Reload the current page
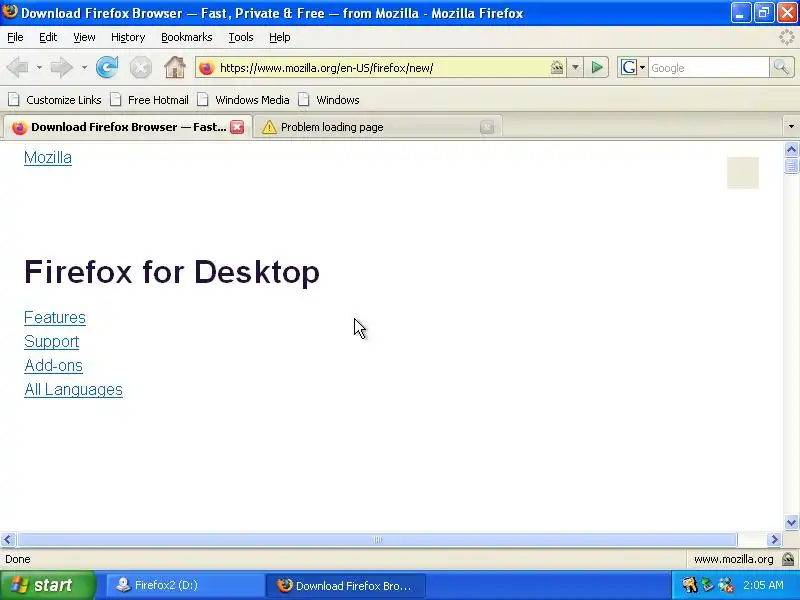The image size is (800, 600). (x=107, y=67)
